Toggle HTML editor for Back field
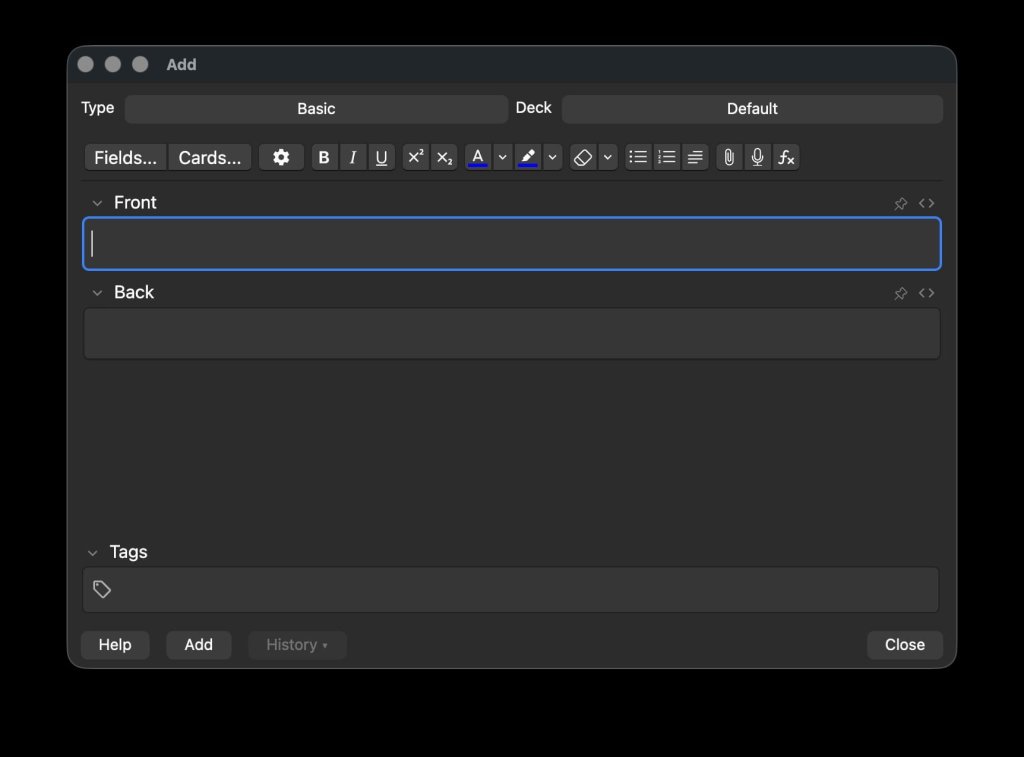This screenshot has height=757, width=1024. click(926, 293)
